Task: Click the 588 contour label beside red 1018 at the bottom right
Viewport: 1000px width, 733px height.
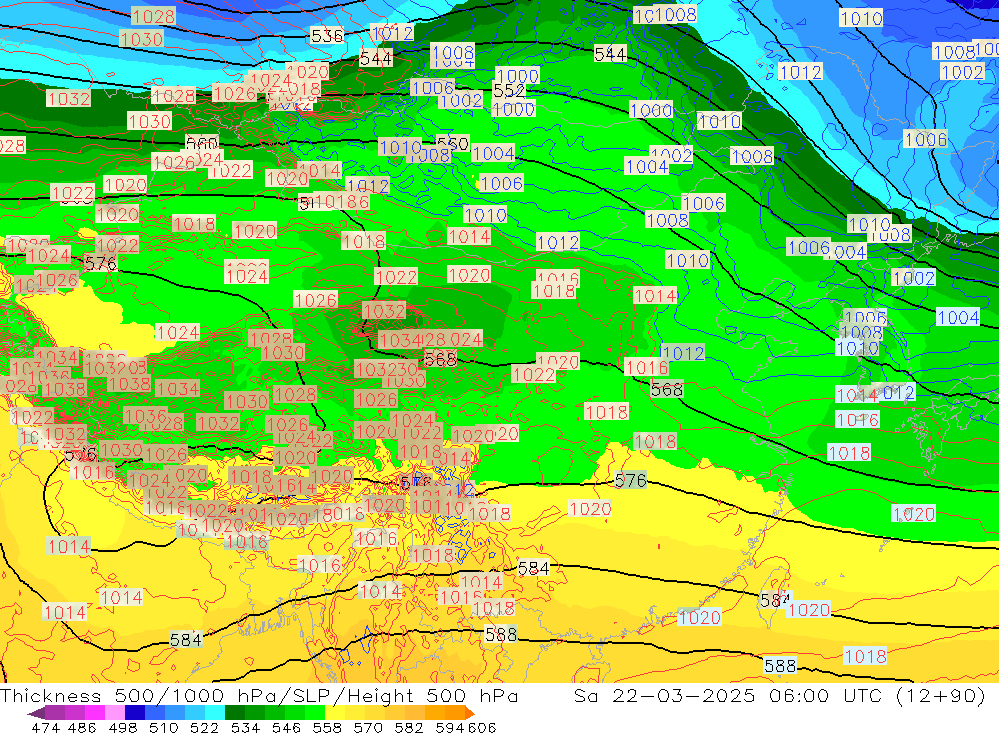Action: pos(780,666)
